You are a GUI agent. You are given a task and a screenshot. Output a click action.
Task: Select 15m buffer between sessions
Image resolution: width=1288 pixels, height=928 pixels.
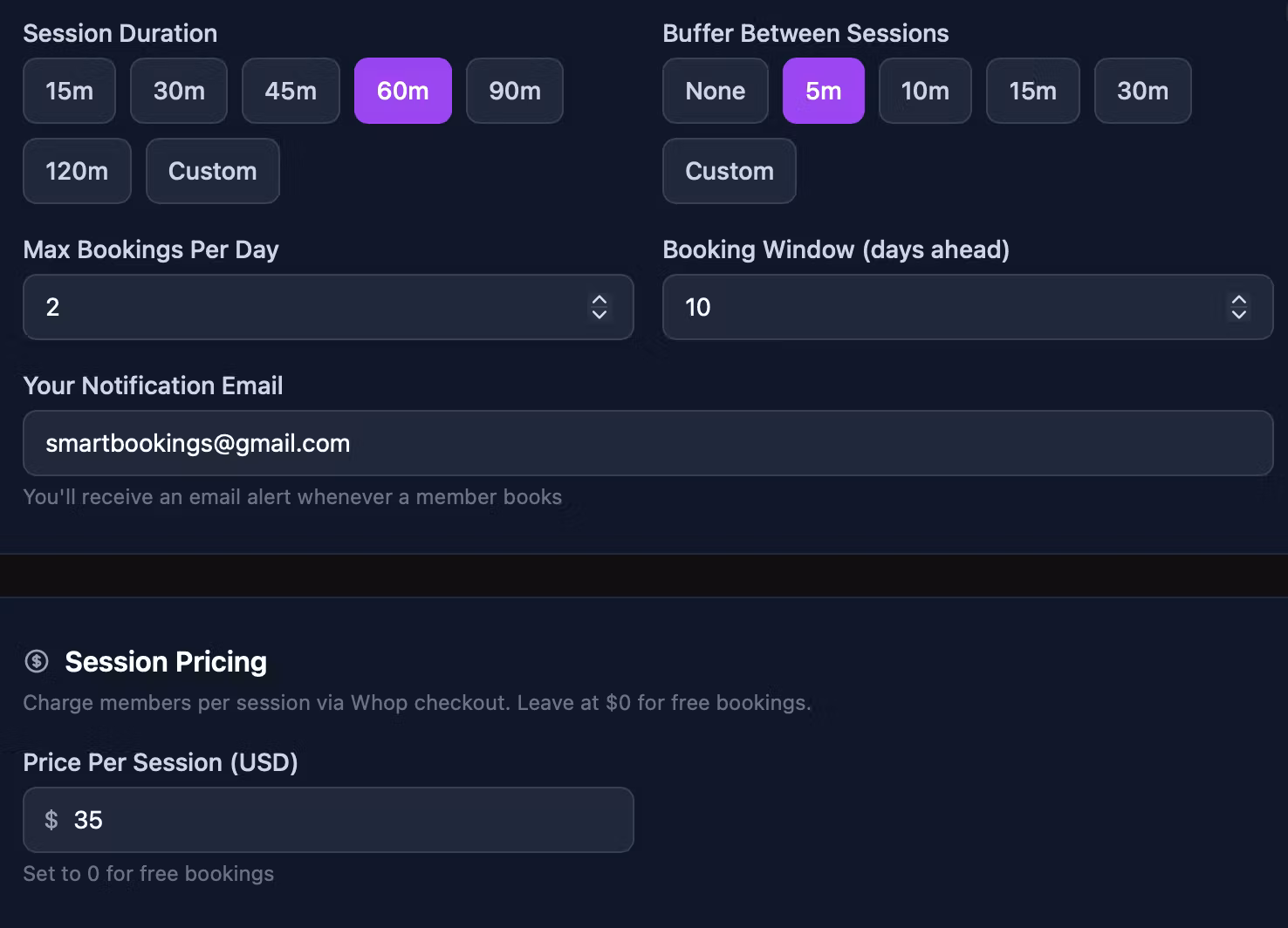[1033, 91]
